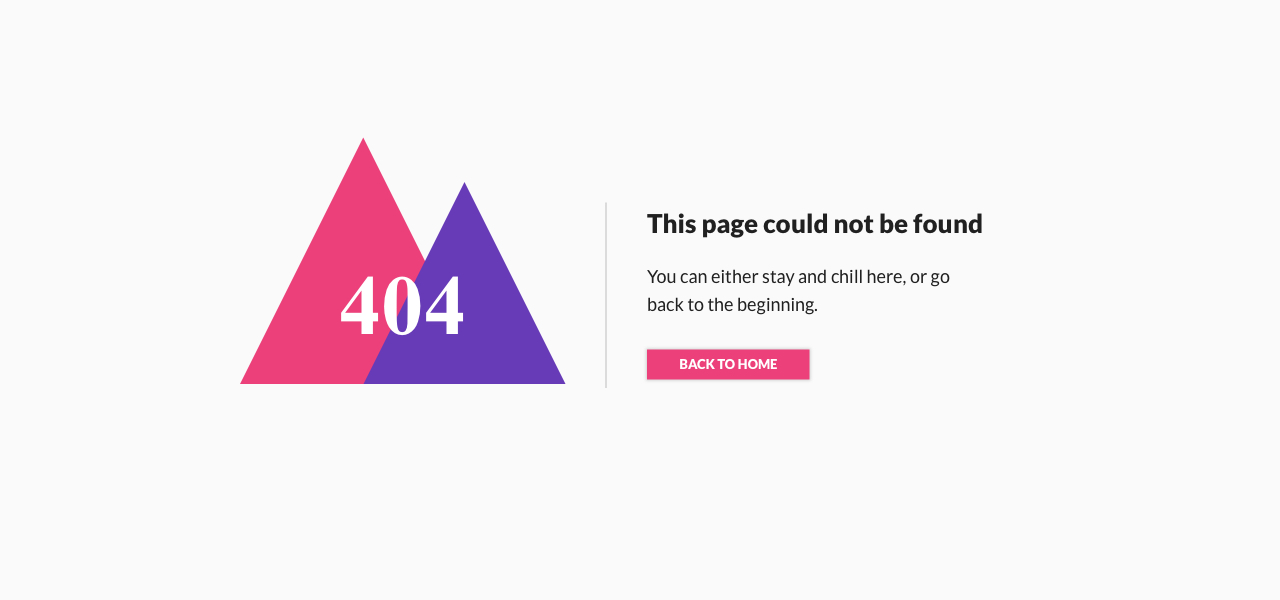Click the gray vertical divider line
Image resolution: width=1280 pixels, height=600 pixels.
click(606, 295)
